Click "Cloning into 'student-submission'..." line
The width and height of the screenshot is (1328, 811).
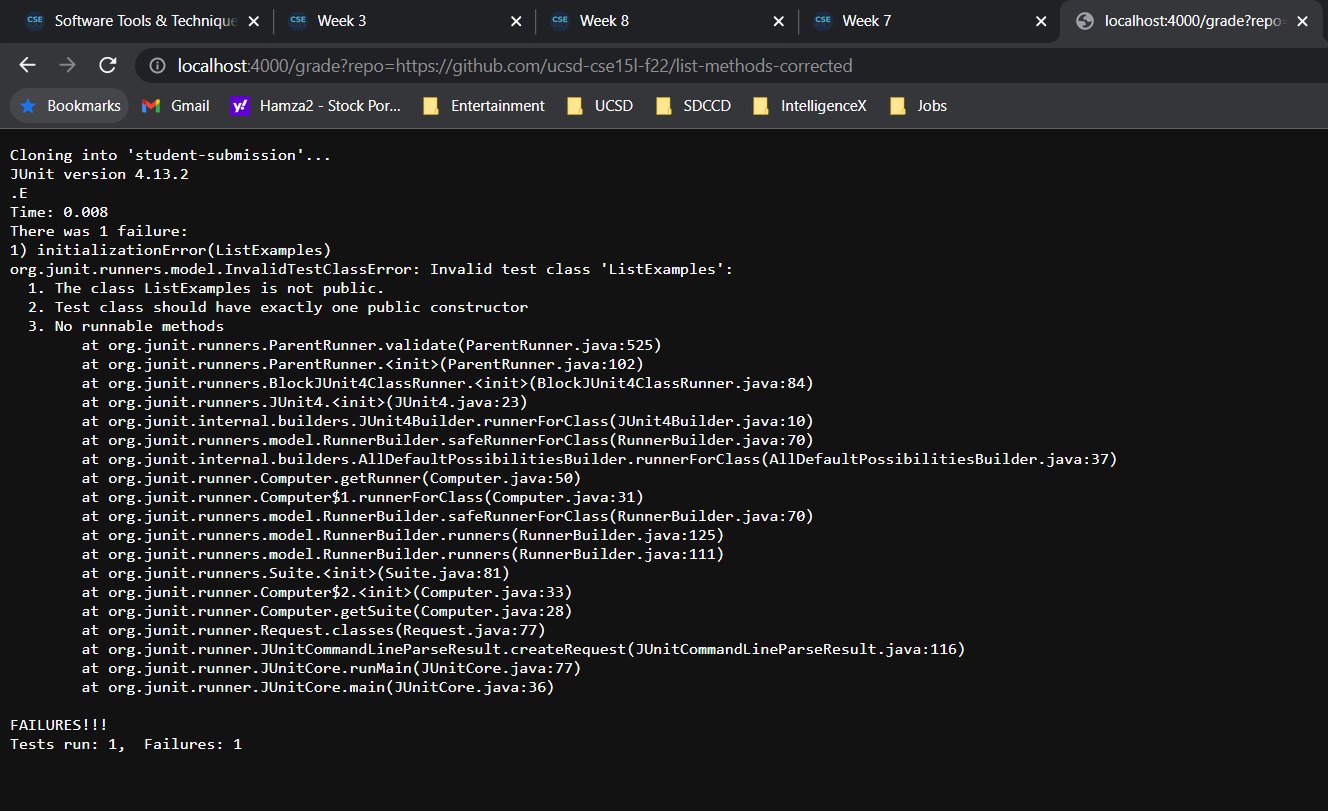[x=170, y=155]
